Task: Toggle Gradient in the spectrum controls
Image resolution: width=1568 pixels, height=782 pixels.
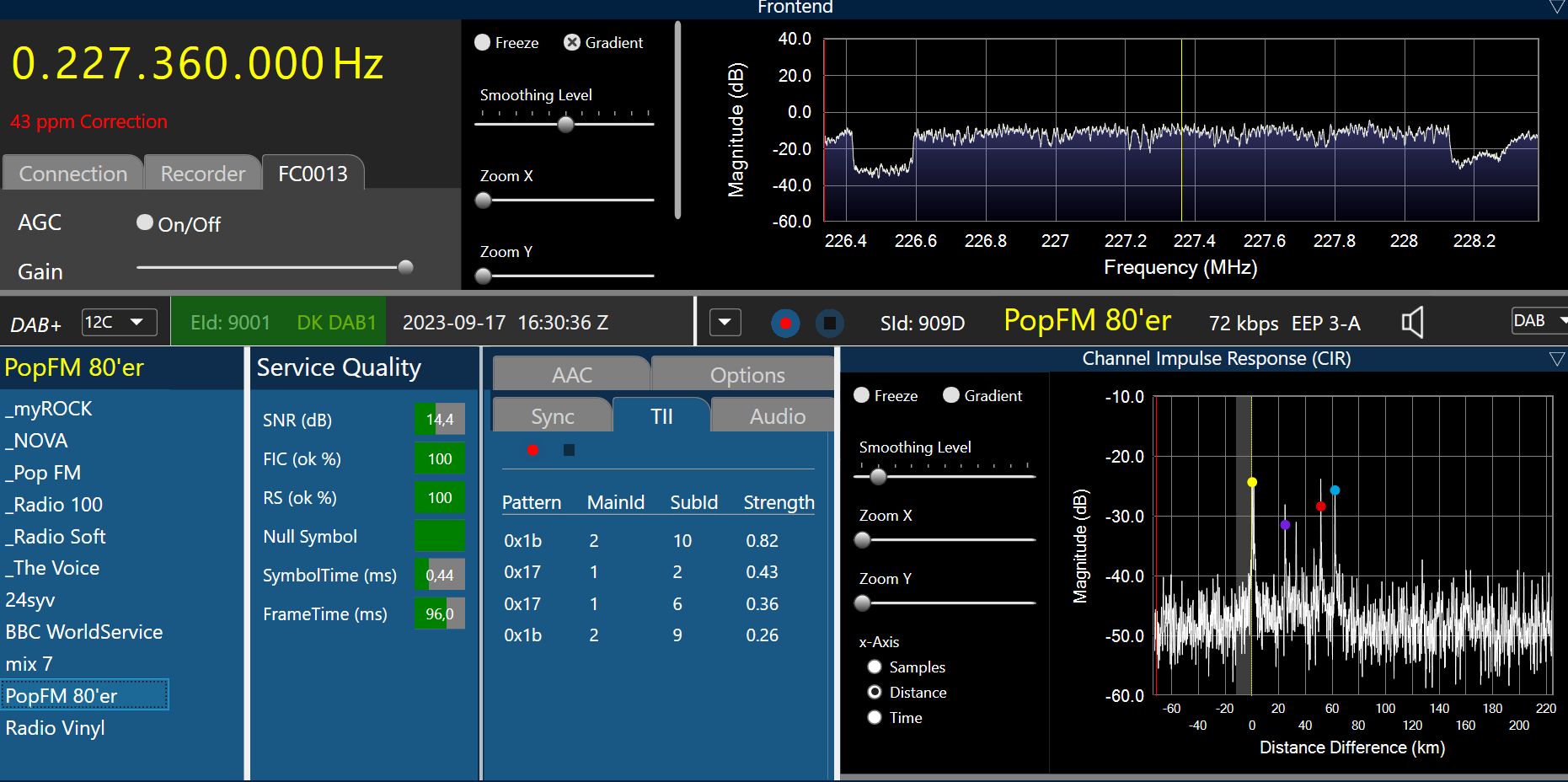Action: [572, 43]
